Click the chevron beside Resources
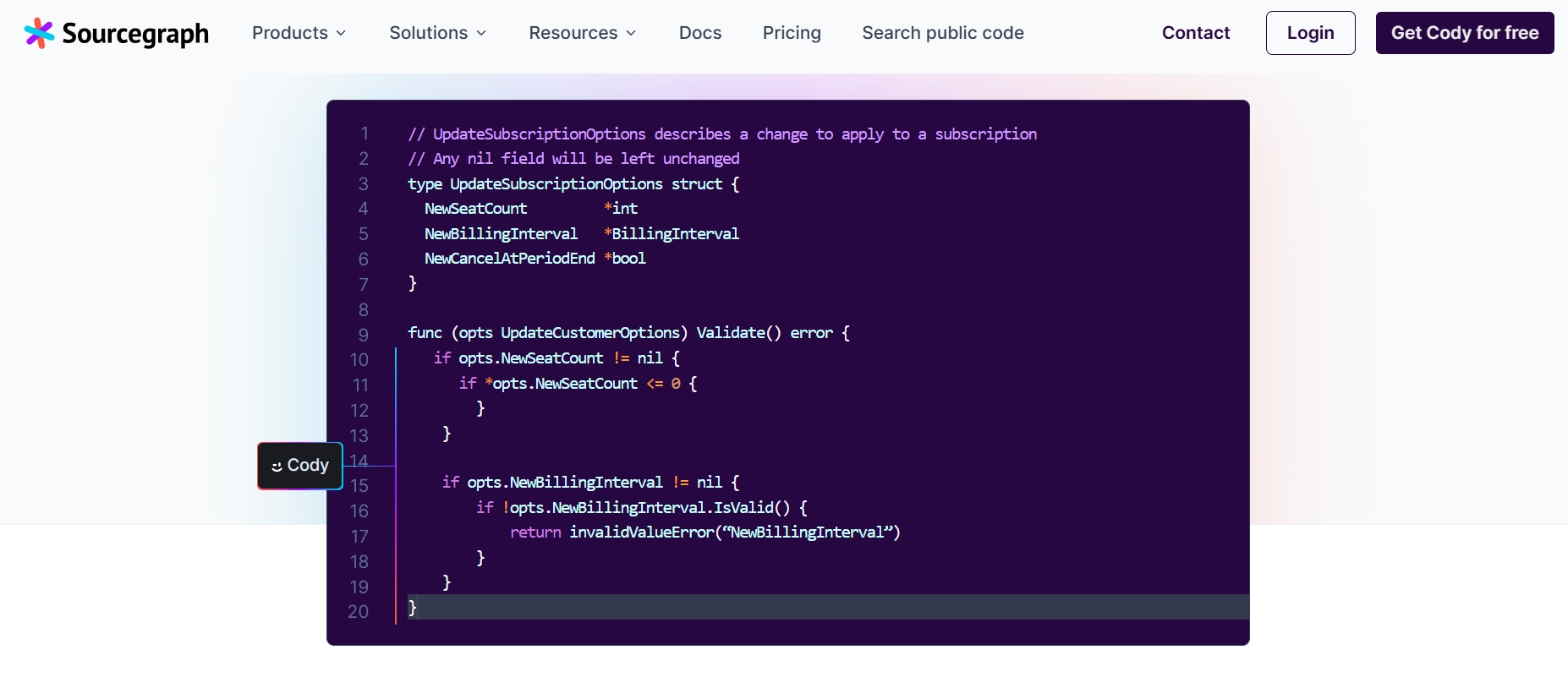 point(631,34)
